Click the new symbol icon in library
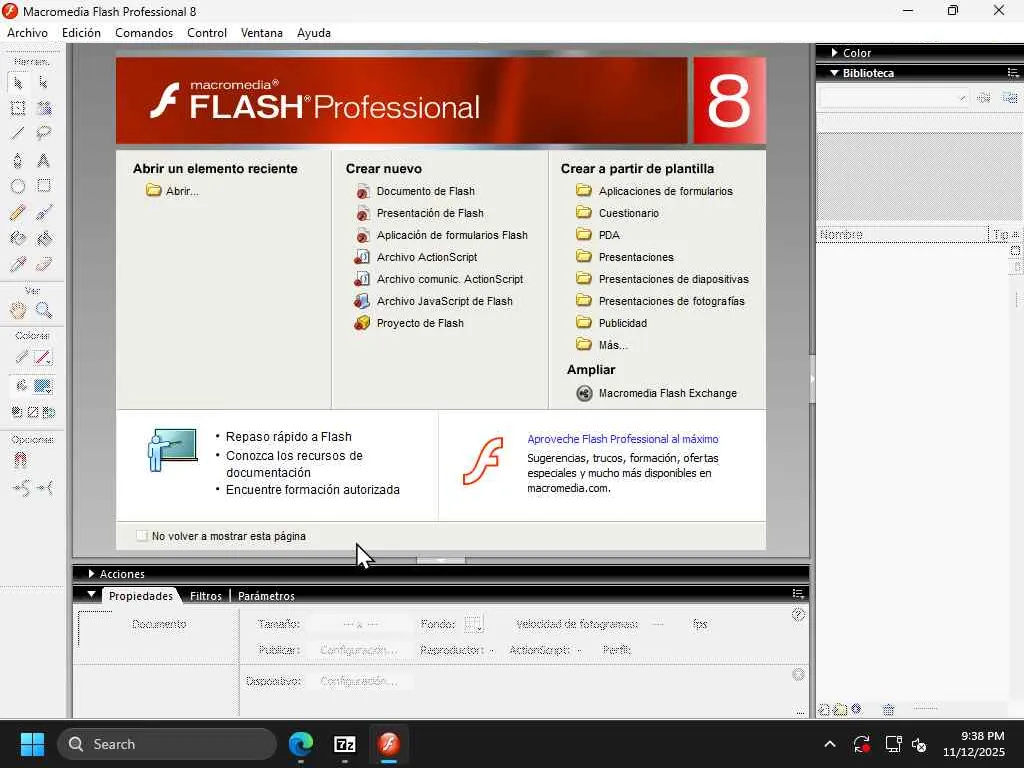The image size is (1024, 768). [824, 709]
